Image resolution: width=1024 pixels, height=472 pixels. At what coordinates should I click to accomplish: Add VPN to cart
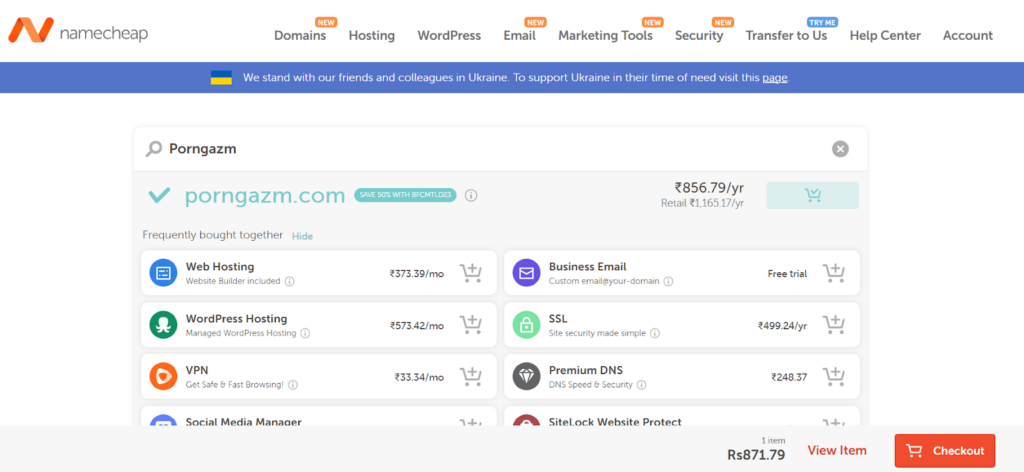point(470,377)
